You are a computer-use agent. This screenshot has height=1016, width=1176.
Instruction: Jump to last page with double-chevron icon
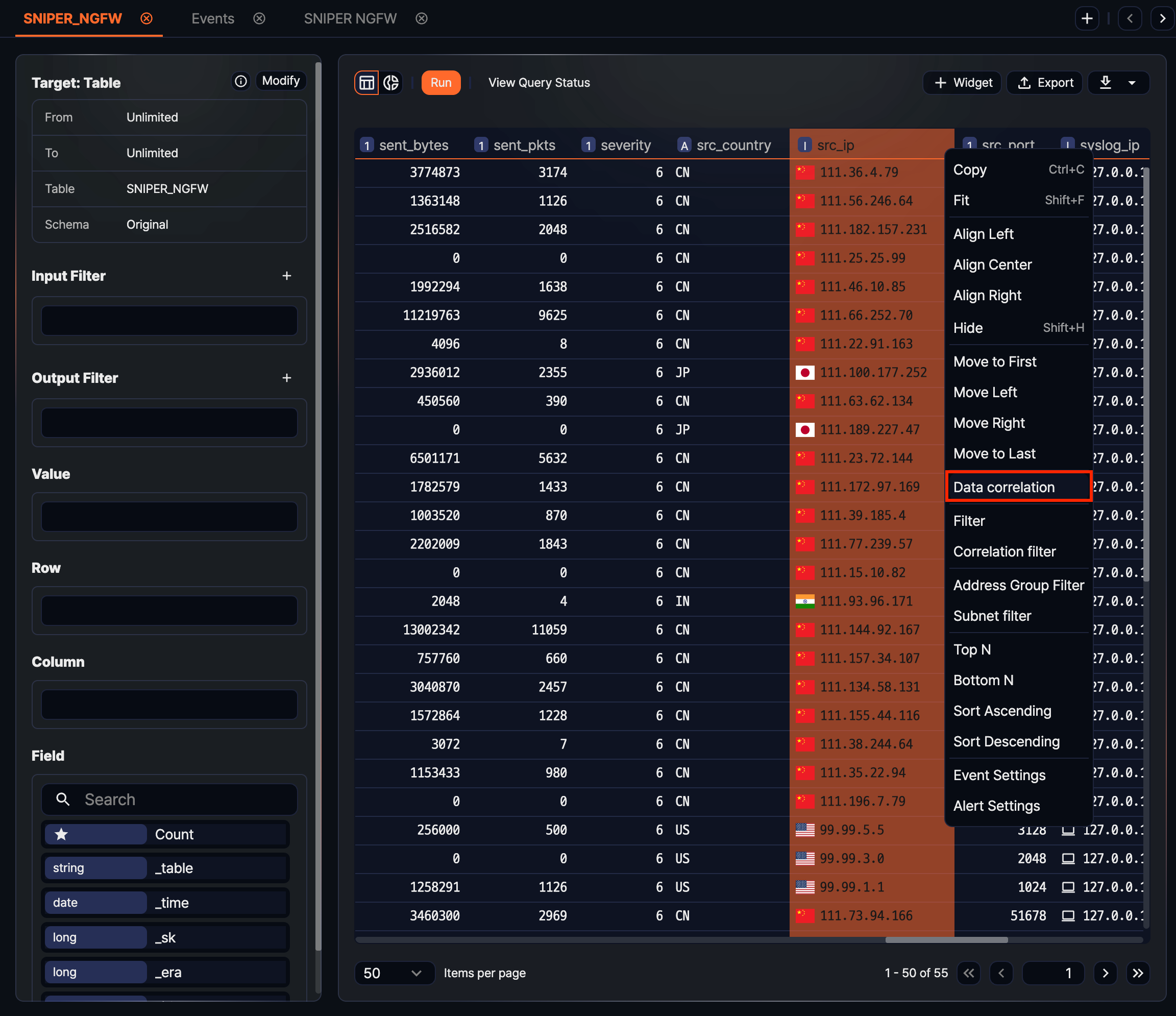click(x=1139, y=973)
